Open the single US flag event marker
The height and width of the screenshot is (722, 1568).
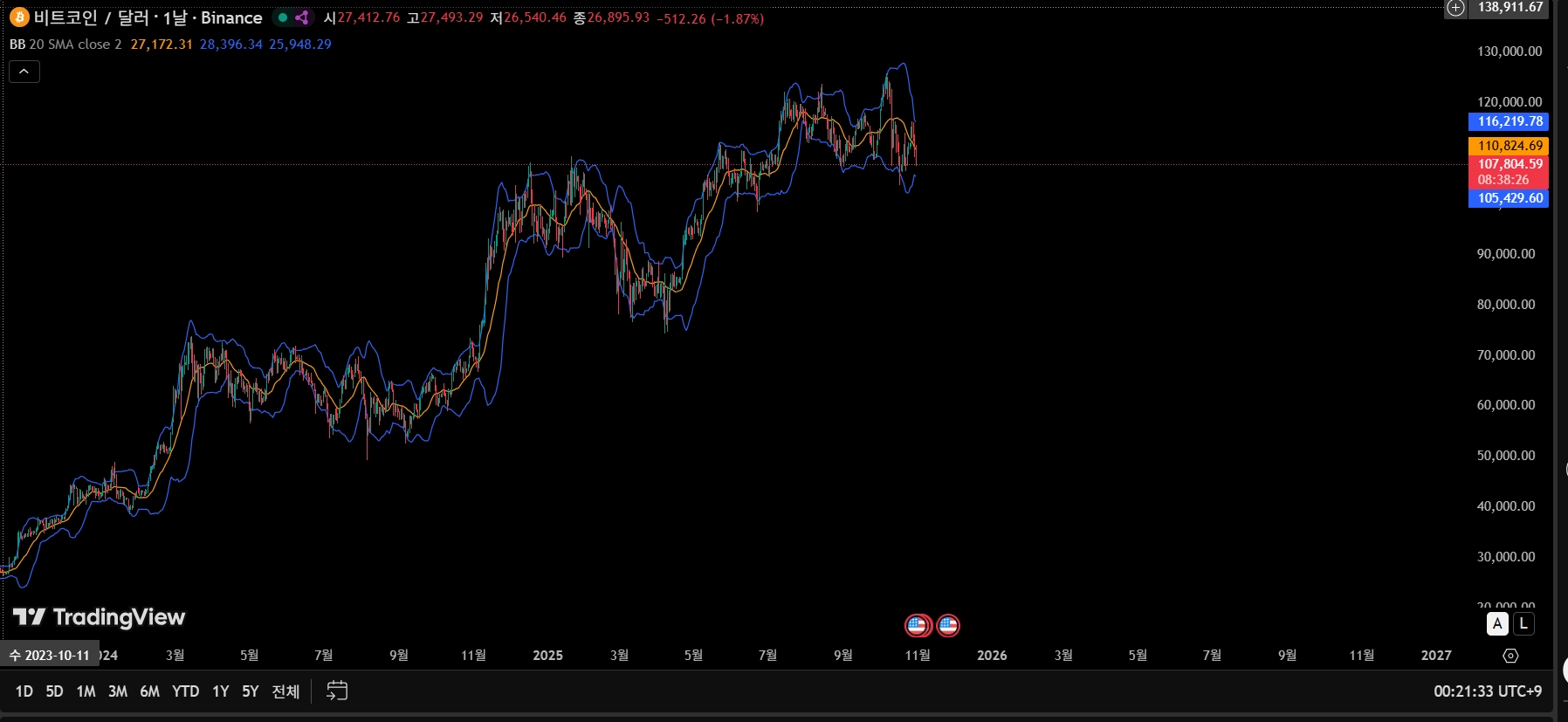[x=948, y=625]
